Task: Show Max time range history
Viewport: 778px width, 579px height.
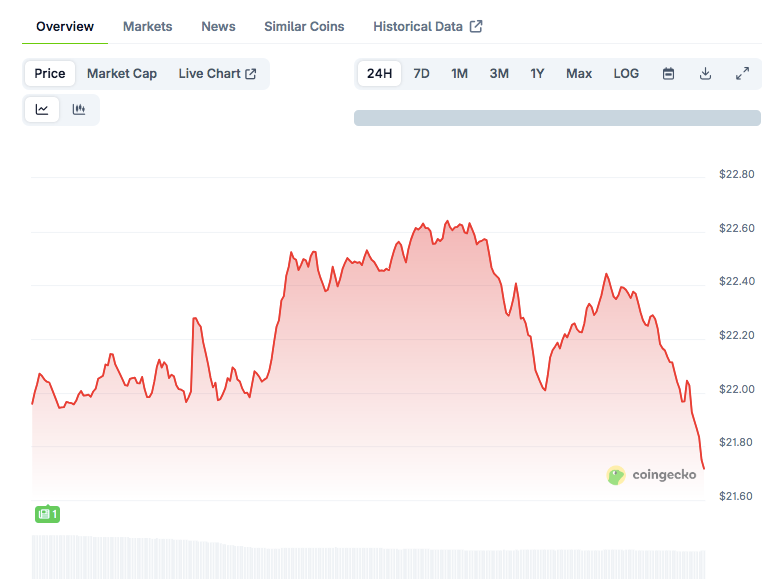Action: tap(579, 74)
